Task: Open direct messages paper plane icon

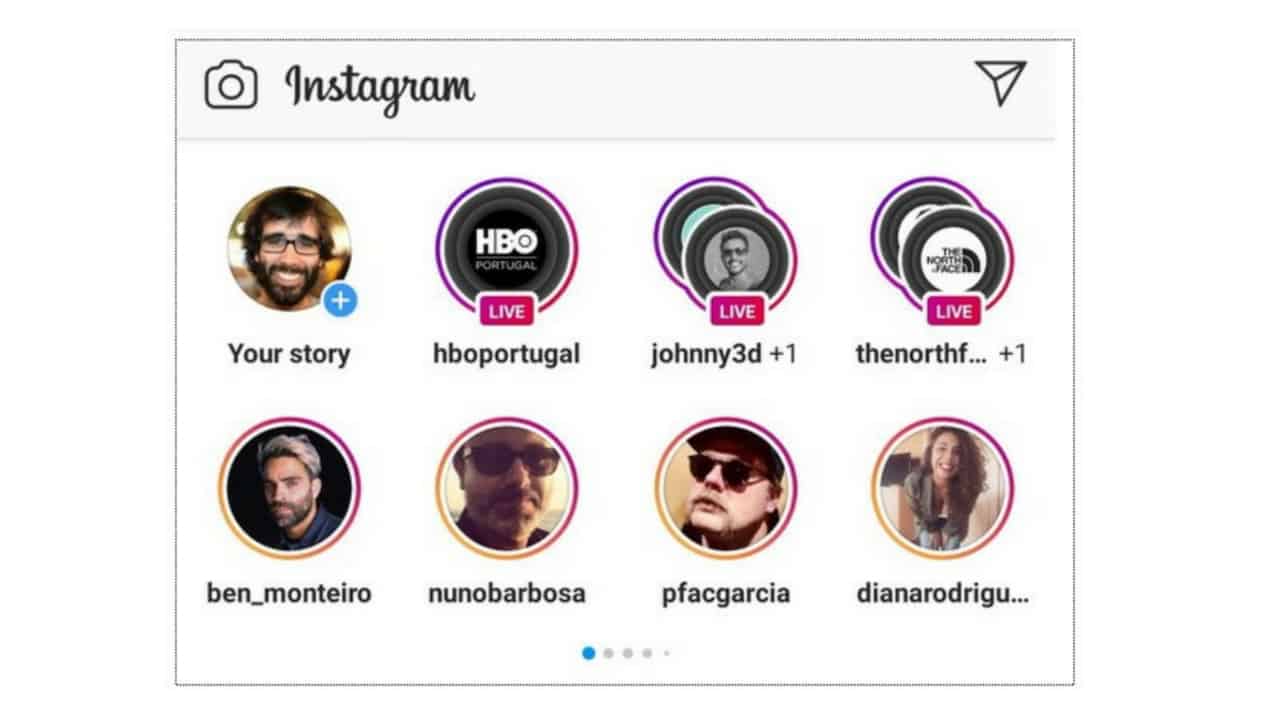Action: click(1001, 83)
